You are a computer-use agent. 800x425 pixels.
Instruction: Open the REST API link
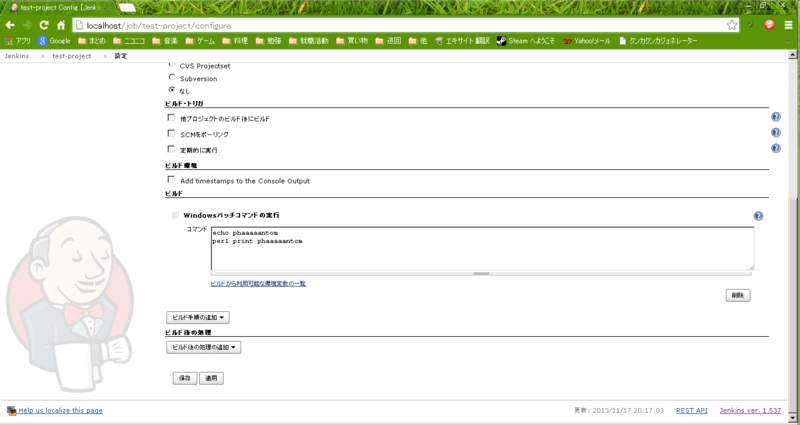(692, 410)
